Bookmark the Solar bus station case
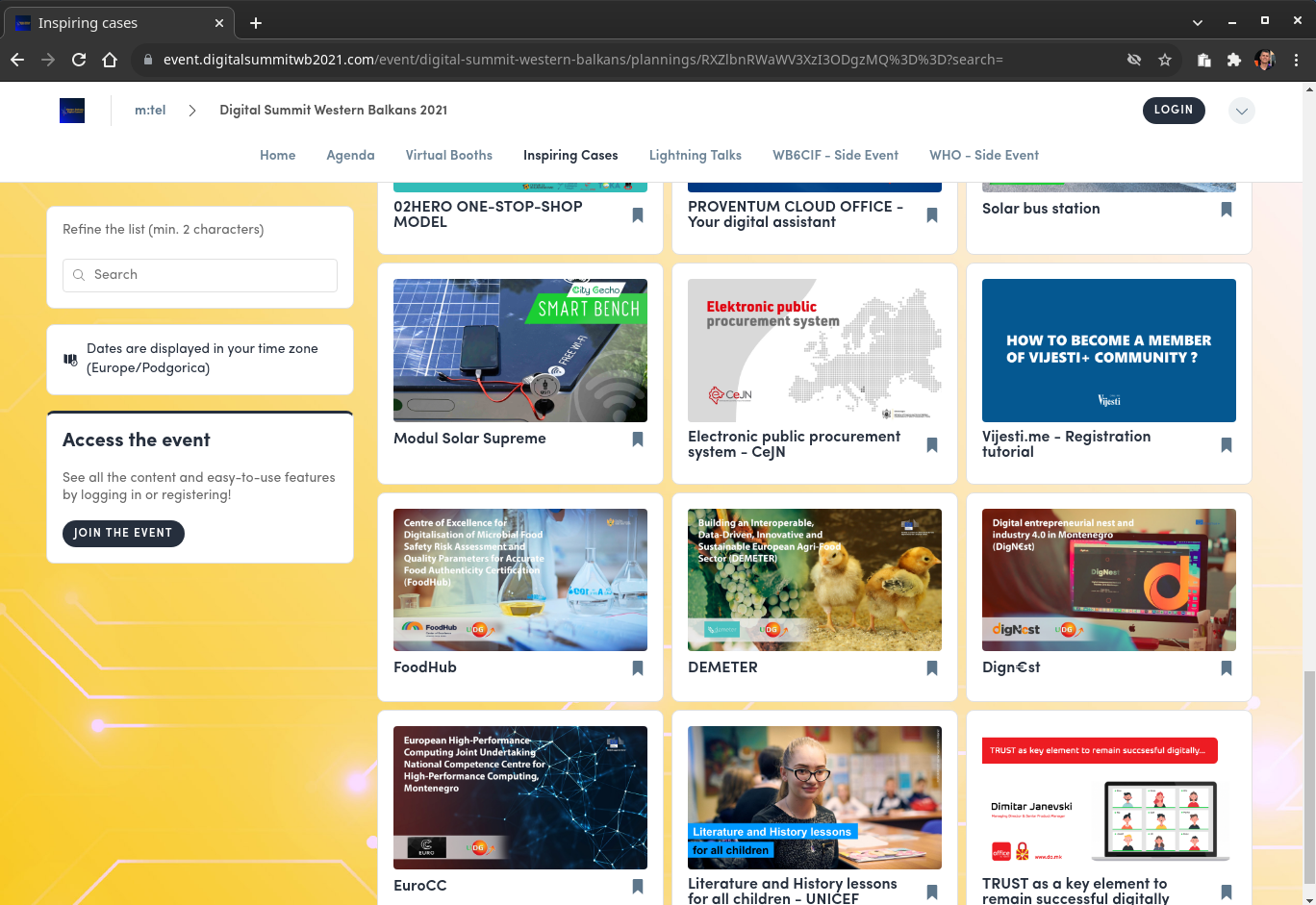 coord(1227,209)
